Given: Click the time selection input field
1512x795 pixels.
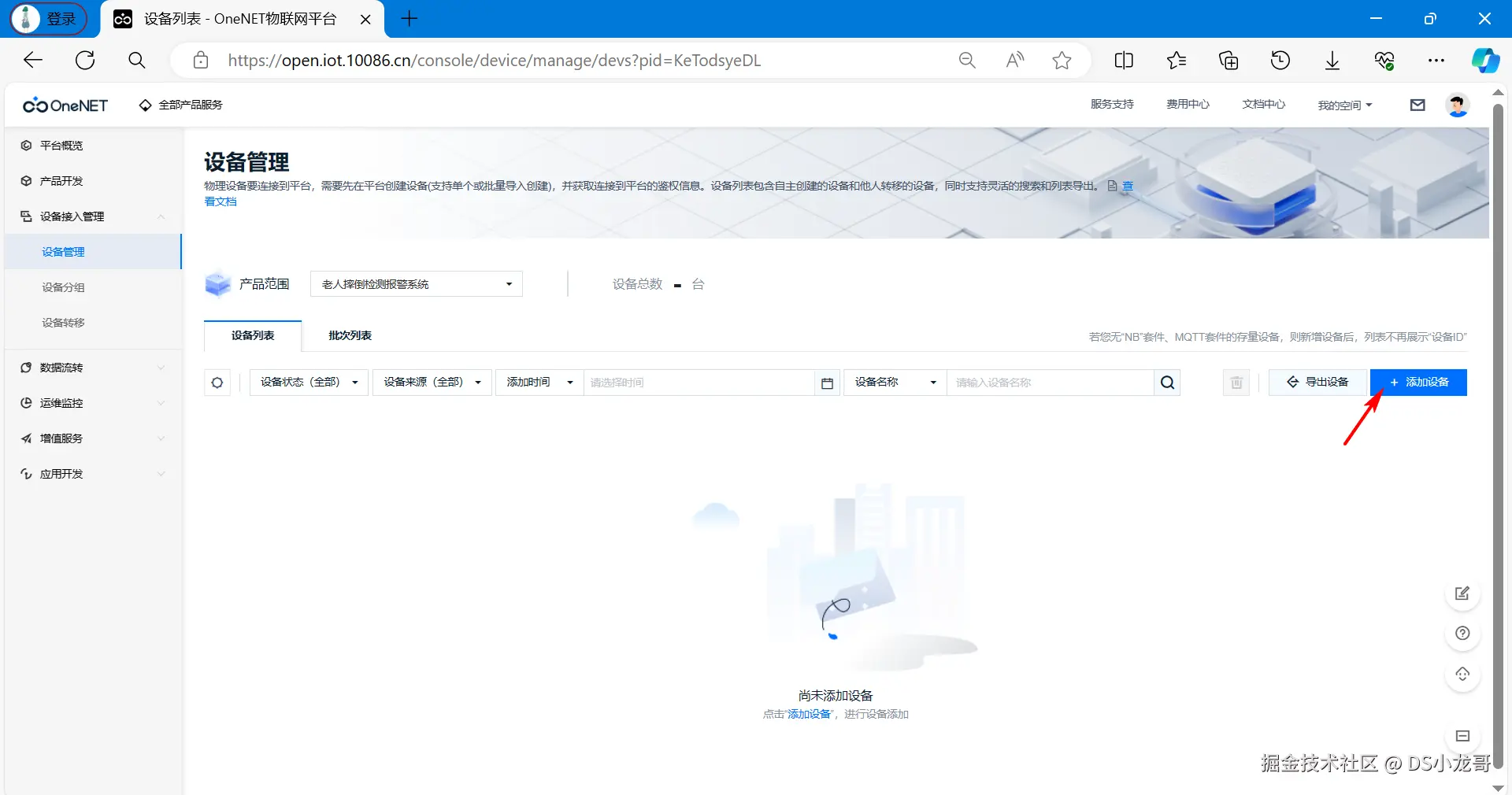Looking at the screenshot, I should click(699, 383).
